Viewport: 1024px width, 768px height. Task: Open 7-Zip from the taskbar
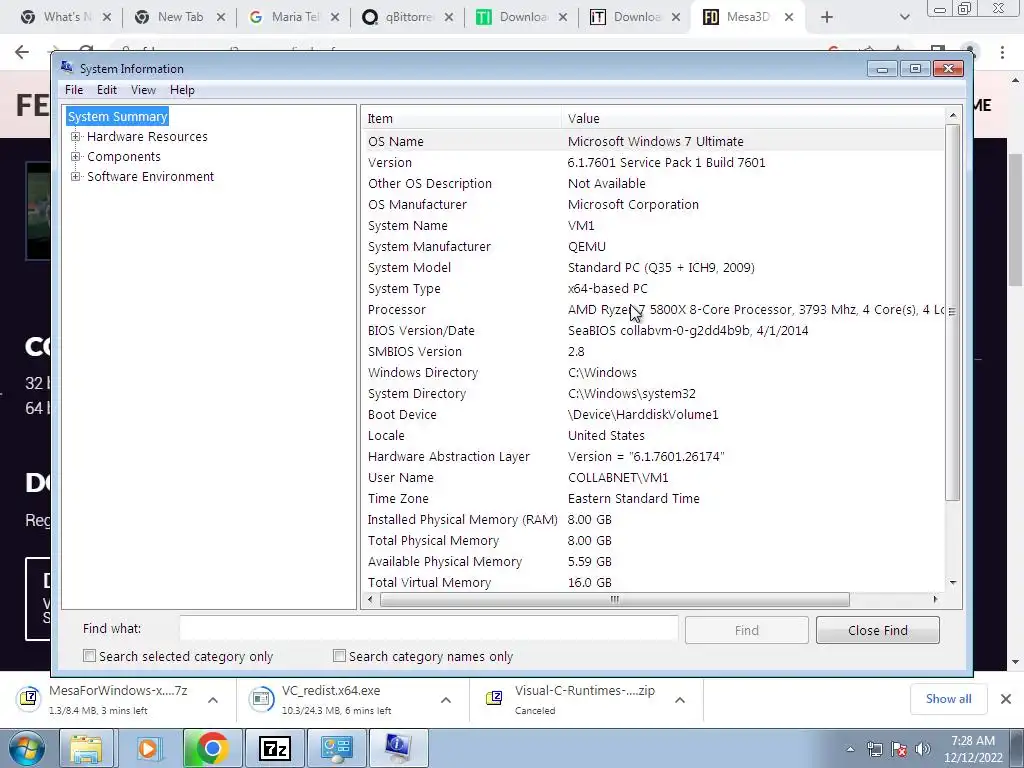pos(274,748)
